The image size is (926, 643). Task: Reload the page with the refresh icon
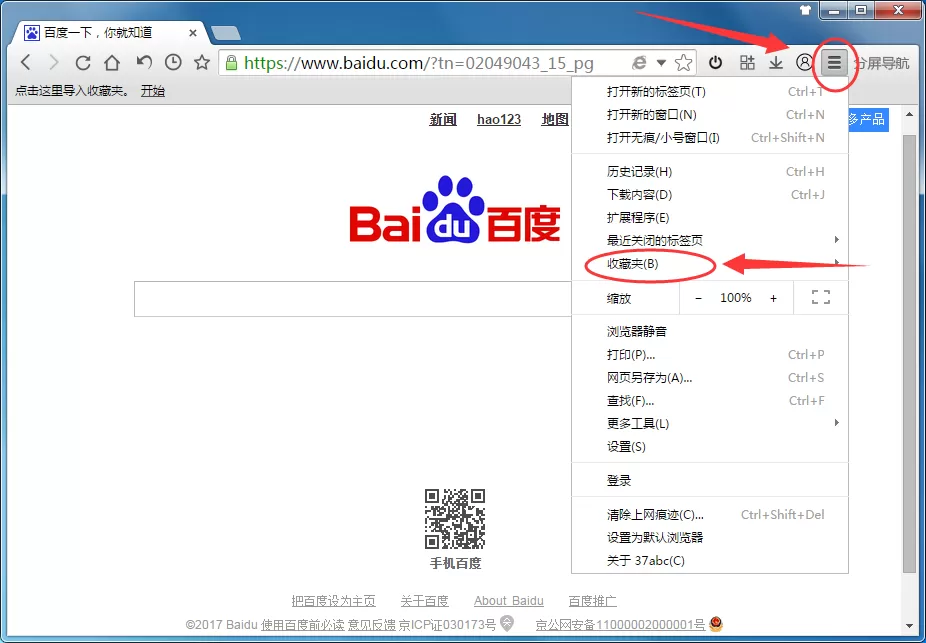tap(83, 62)
